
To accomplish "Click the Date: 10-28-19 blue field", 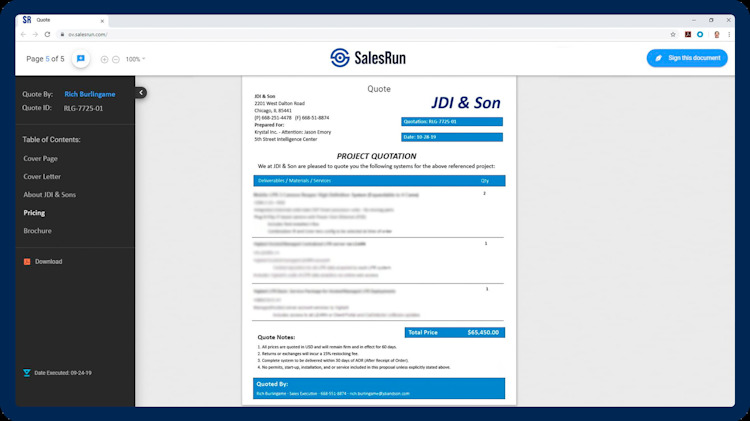I will point(452,137).
